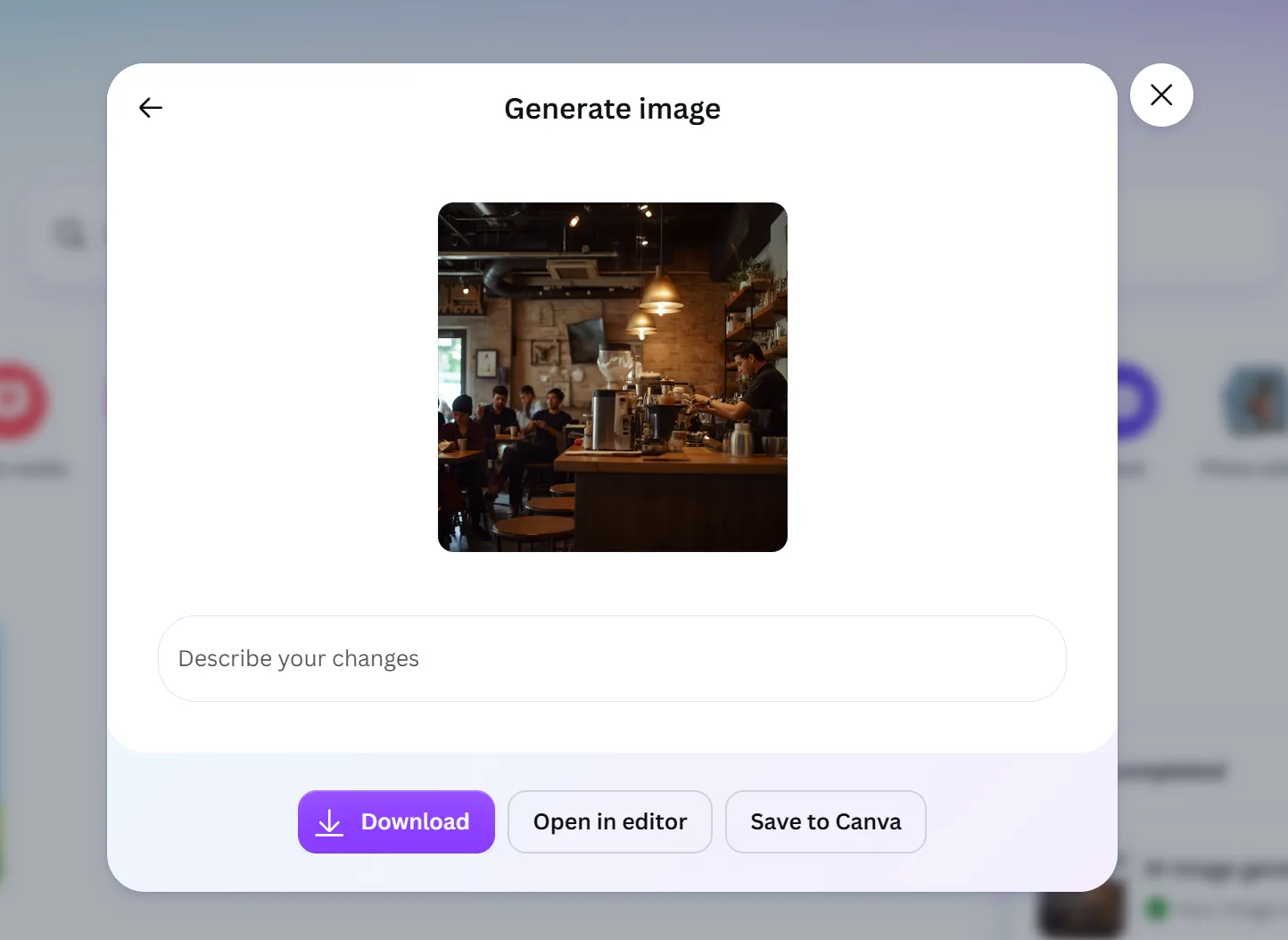Go back with the left arrow icon
The image size is (1288, 940).
(x=151, y=108)
